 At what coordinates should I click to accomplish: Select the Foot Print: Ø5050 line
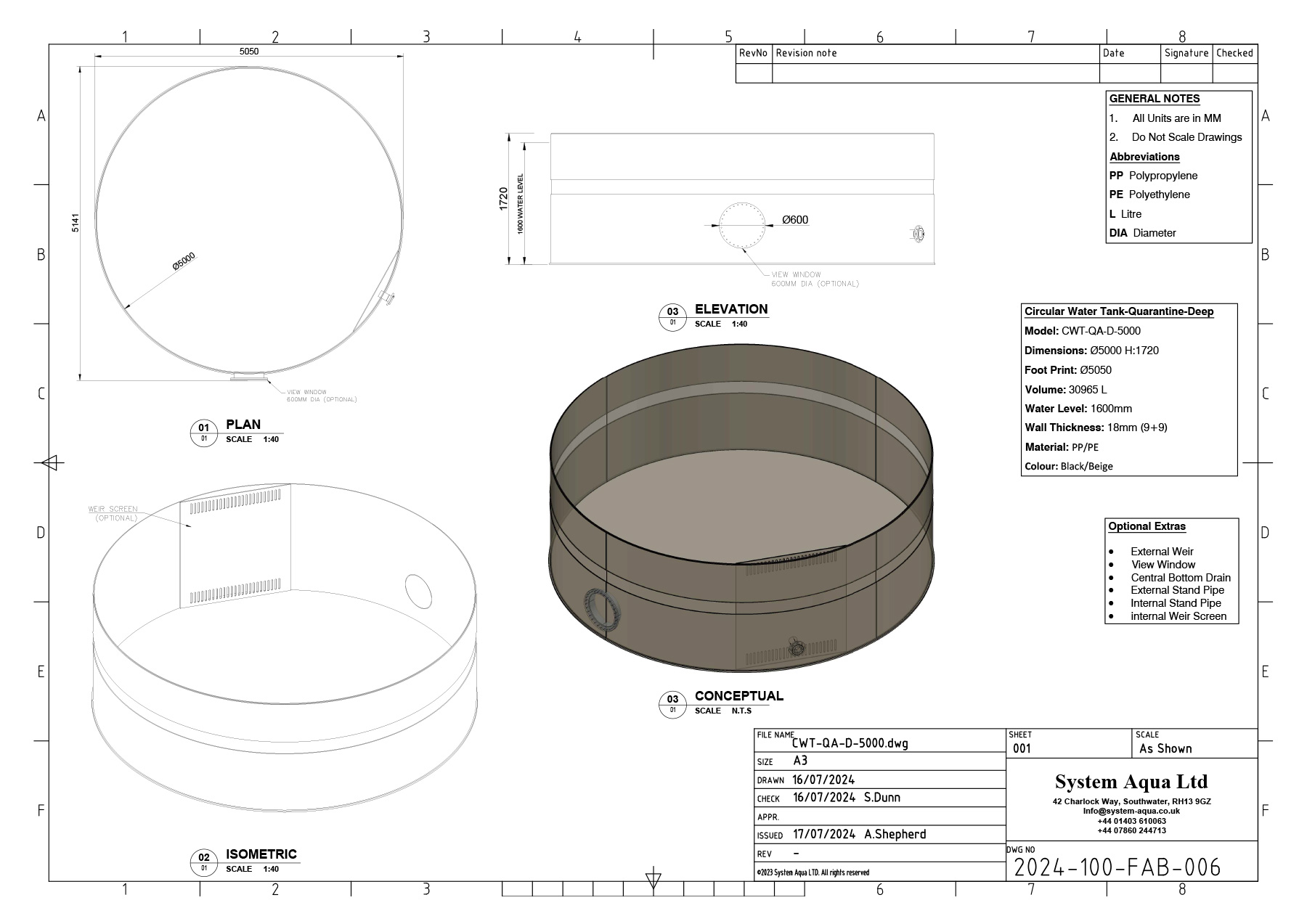(x=1068, y=370)
